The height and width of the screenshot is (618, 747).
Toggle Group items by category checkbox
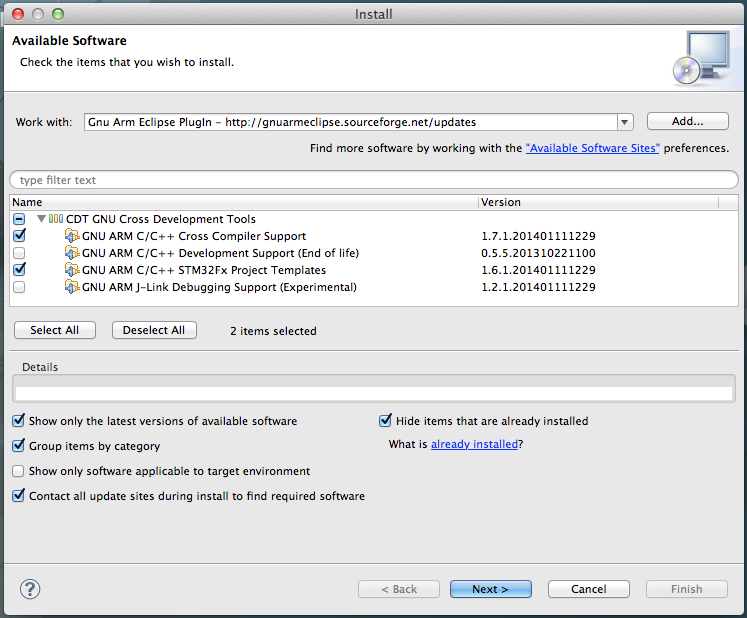click(x=18, y=446)
